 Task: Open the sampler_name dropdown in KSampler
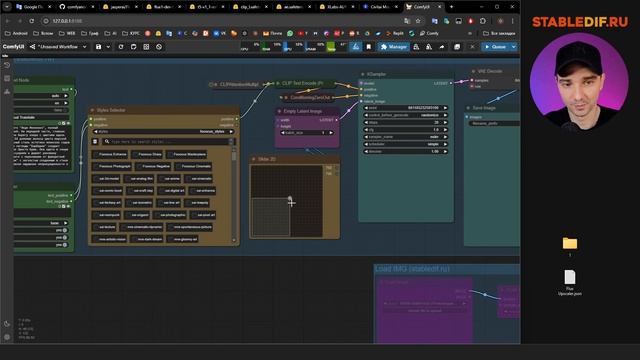pyautogui.click(x=406, y=137)
